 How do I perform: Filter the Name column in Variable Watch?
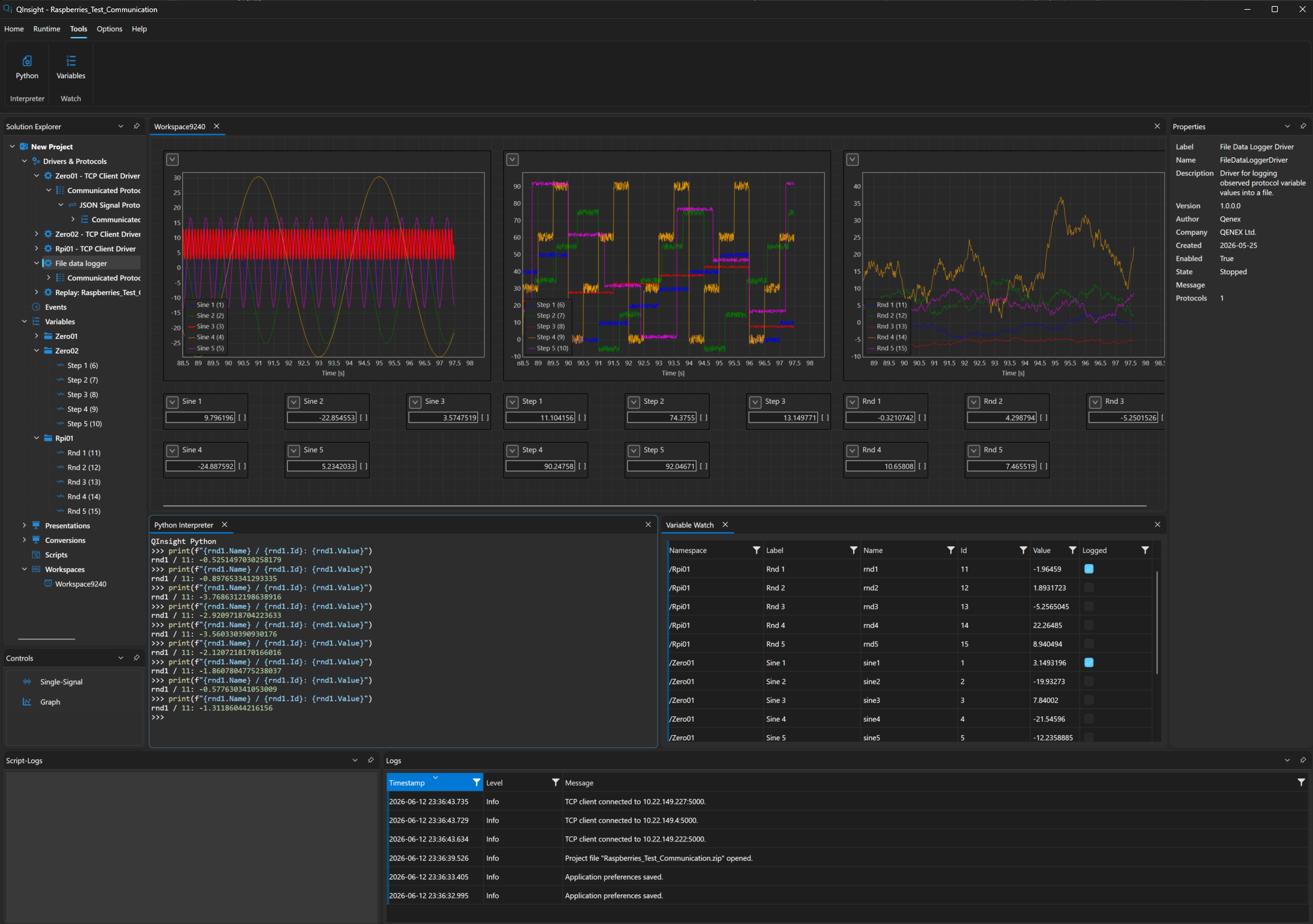(951, 550)
